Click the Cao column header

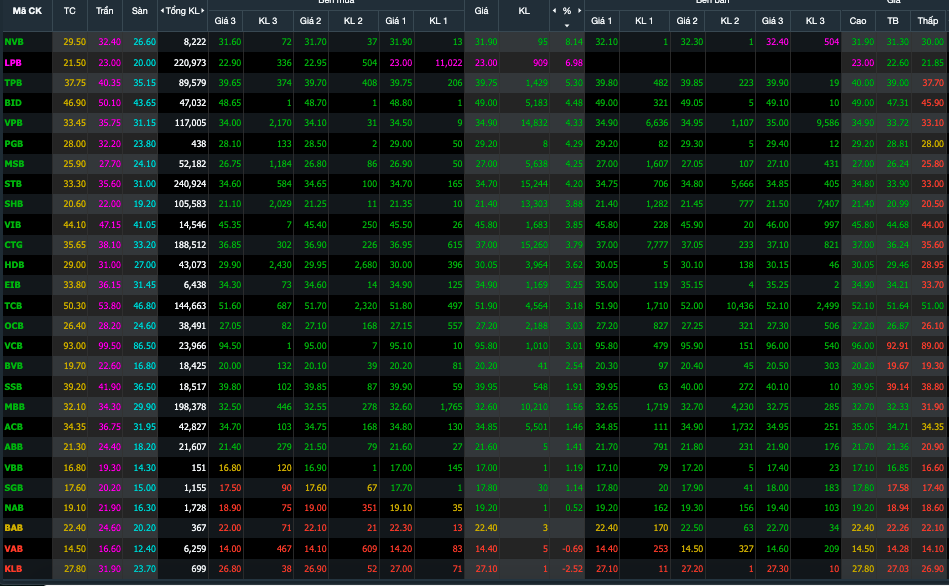click(858, 20)
